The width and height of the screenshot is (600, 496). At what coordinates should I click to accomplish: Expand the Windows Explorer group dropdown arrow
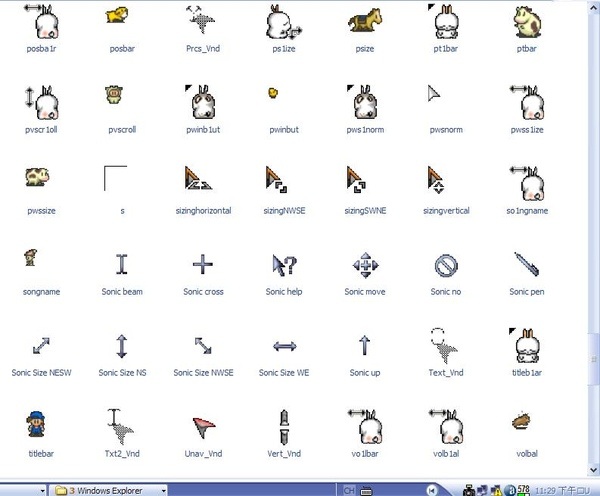[164, 490]
